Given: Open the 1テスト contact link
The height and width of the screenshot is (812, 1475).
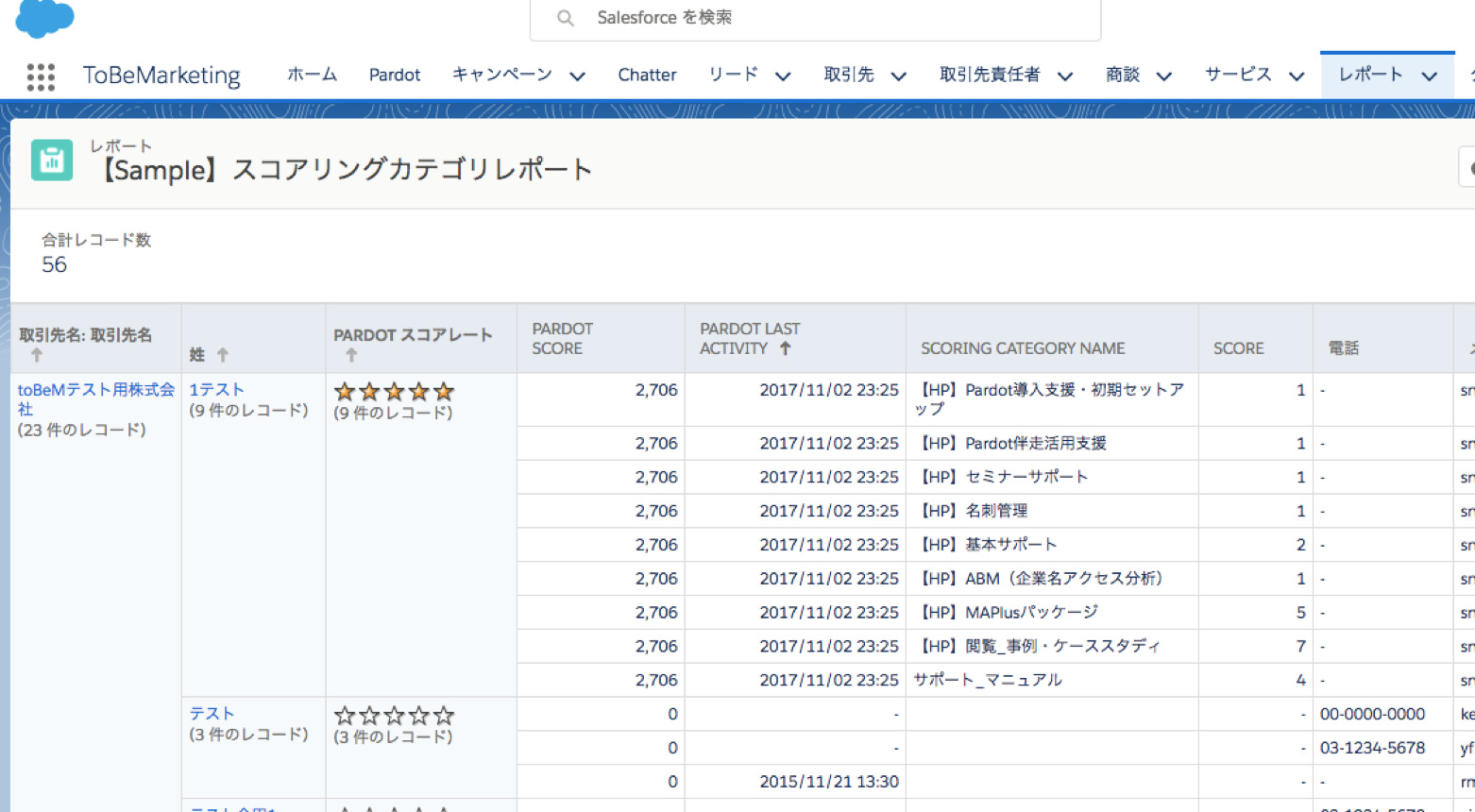Looking at the screenshot, I should click(216, 389).
